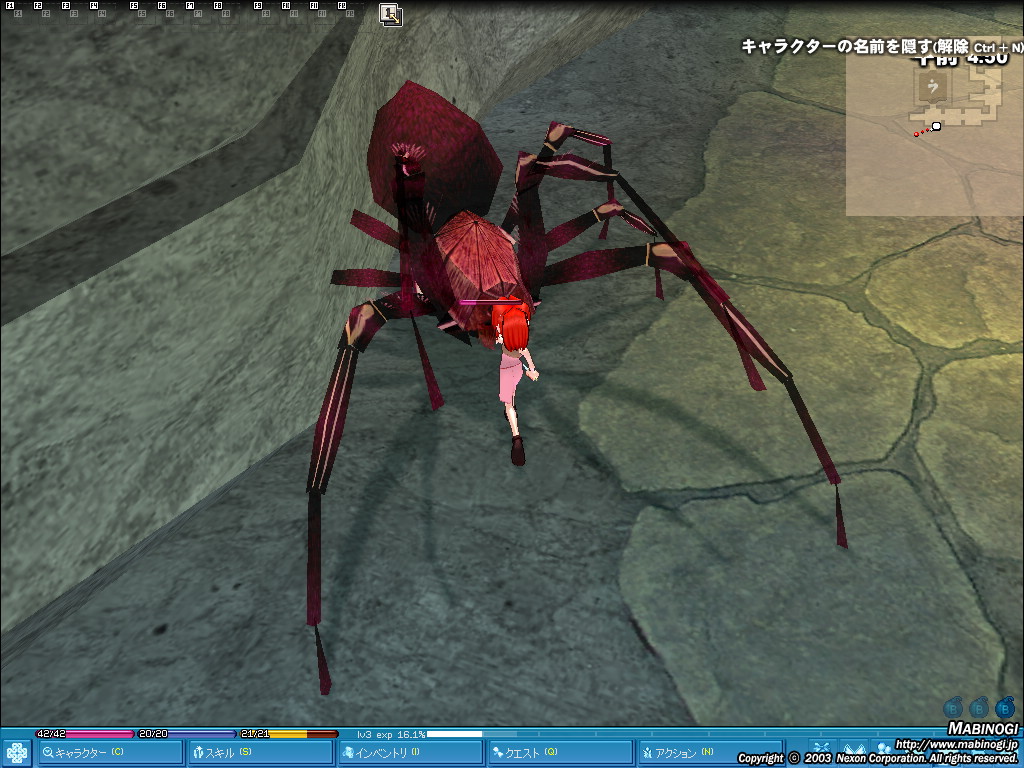The image size is (1024, 768).
Task: Click the wings icon in bottom bar
Action: tap(853, 748)
